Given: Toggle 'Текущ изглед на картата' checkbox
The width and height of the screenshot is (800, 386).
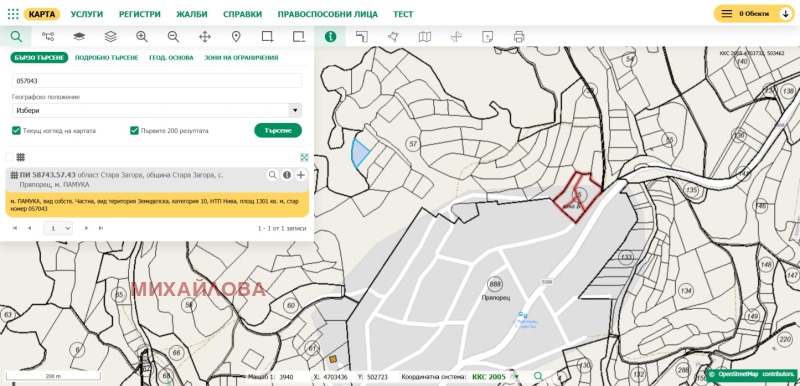Looking at the screenshot, I should tap(16, 131).
